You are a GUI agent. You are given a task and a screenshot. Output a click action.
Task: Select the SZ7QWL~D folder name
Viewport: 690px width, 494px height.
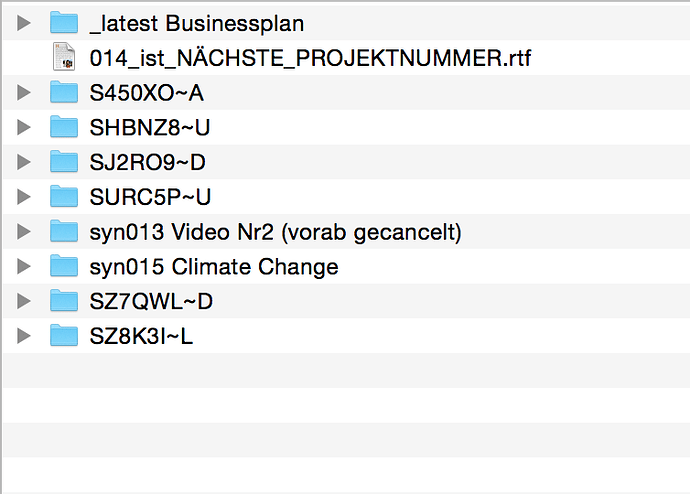click(x=151, y=301)
